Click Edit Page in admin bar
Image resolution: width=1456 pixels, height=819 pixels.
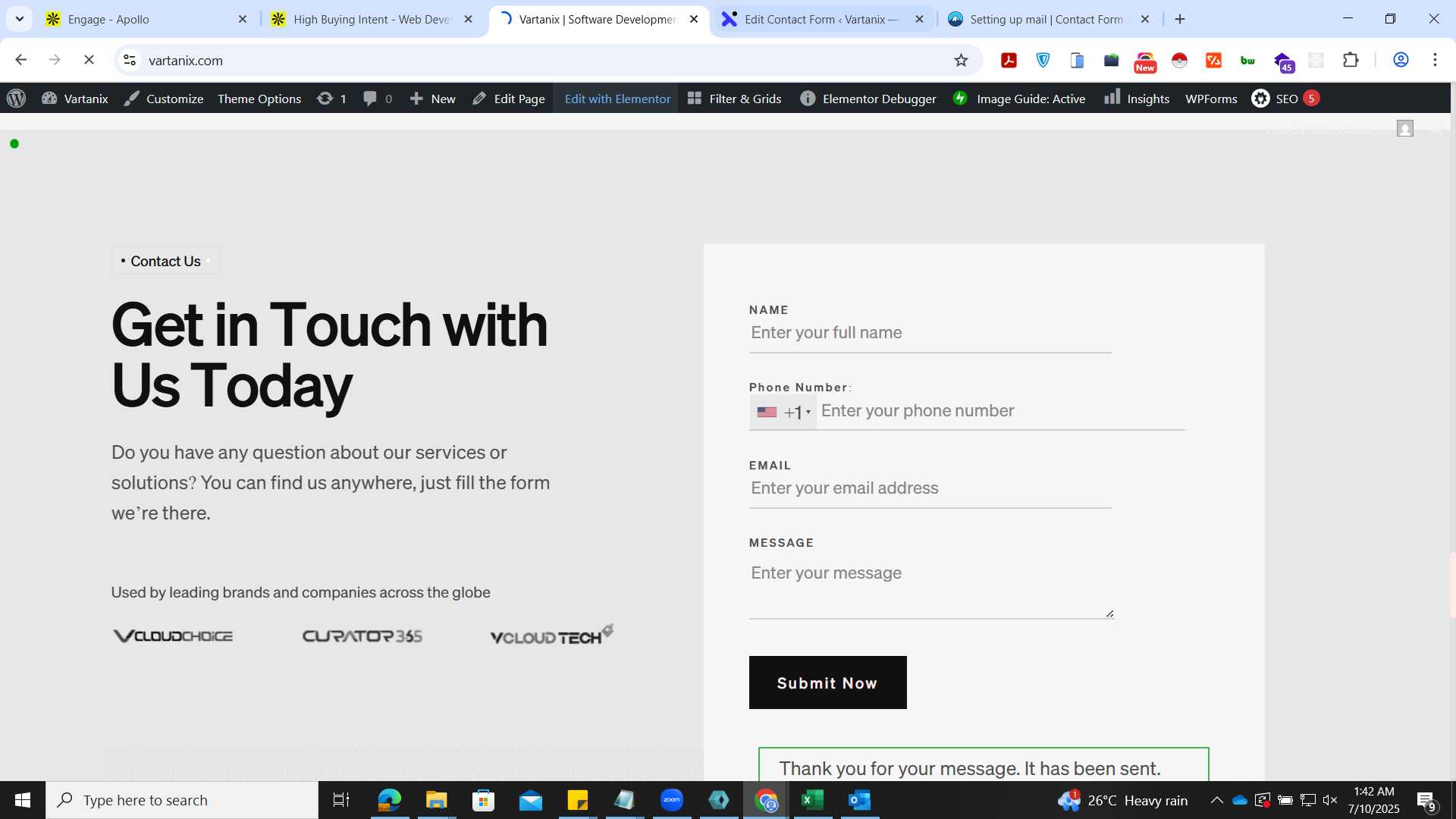509,99
